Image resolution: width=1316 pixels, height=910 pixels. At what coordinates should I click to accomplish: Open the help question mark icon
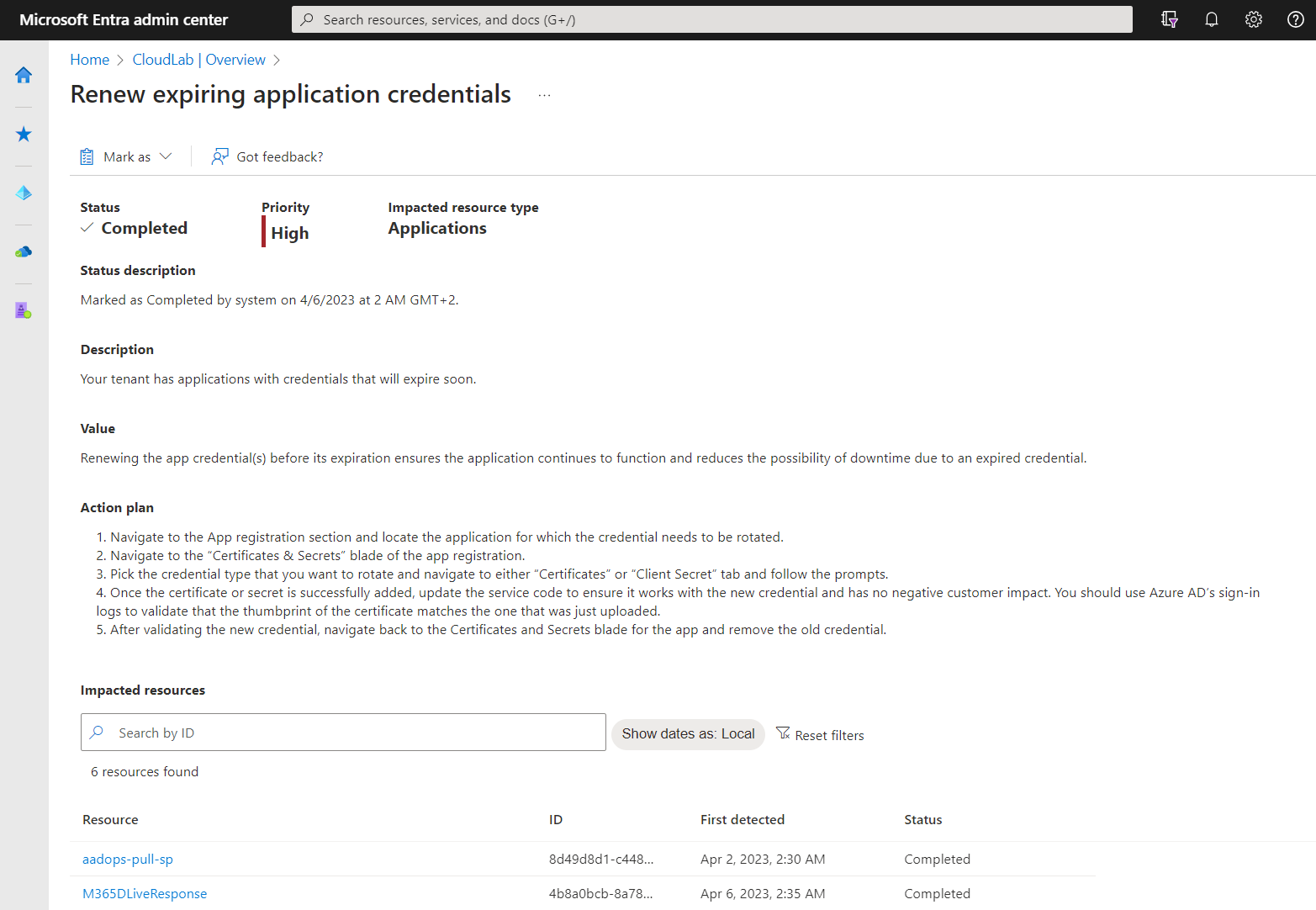[1296, 19]
